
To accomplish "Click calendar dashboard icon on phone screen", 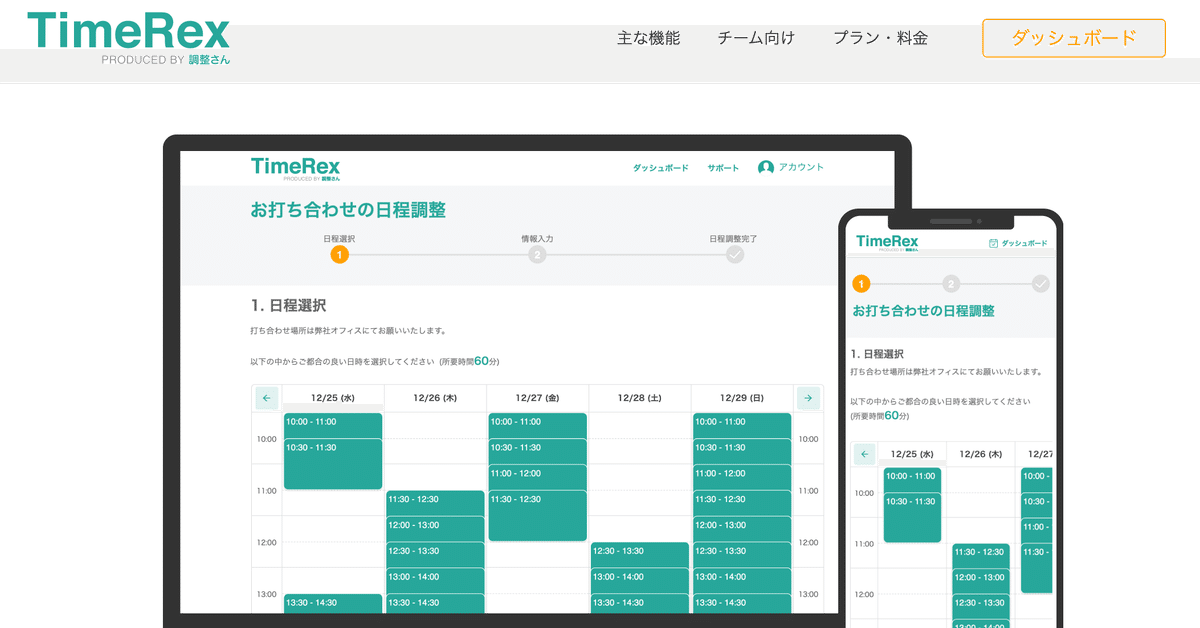I will click(x=992, y=243).
